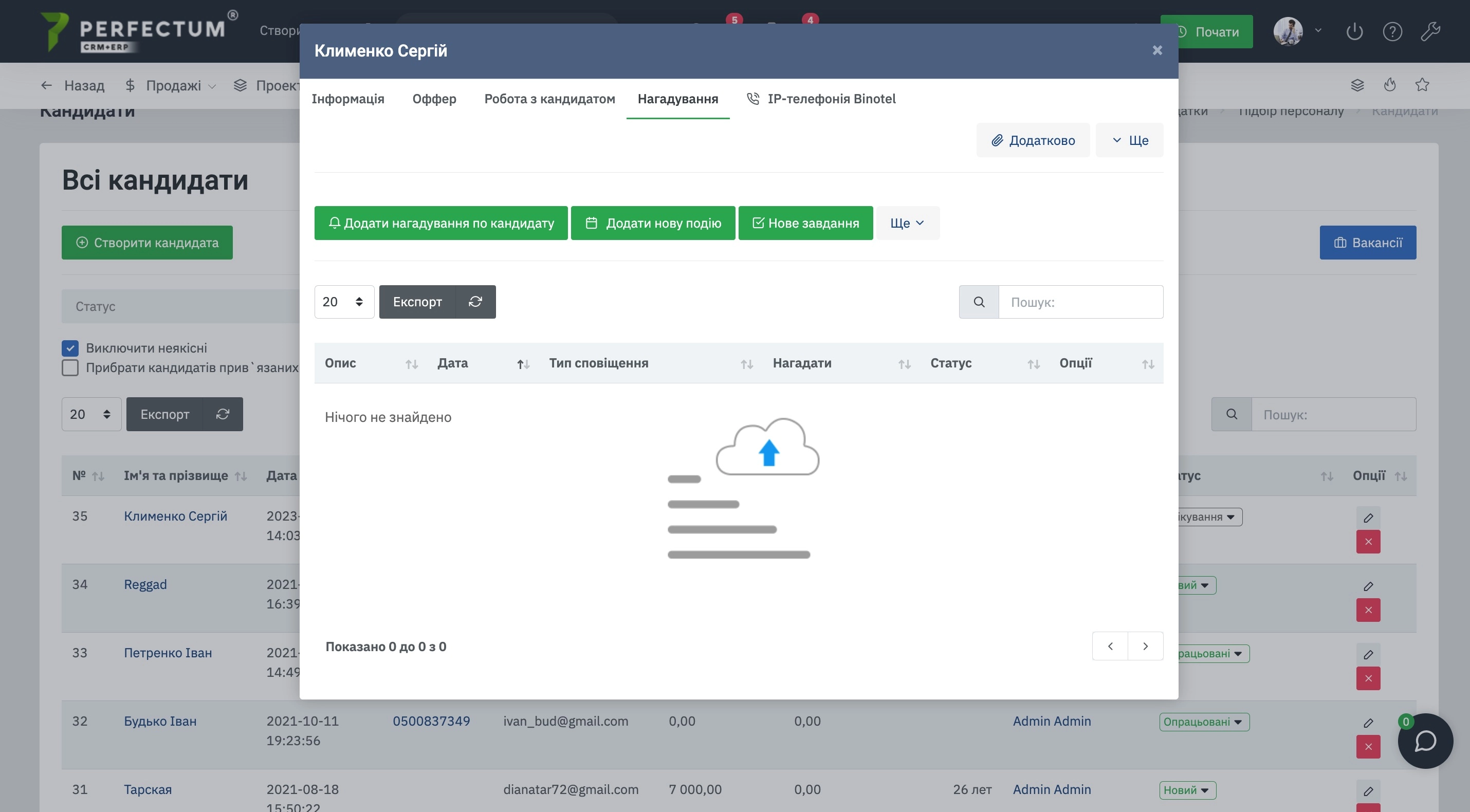Open the modal page-size selector showing 20

344,302
